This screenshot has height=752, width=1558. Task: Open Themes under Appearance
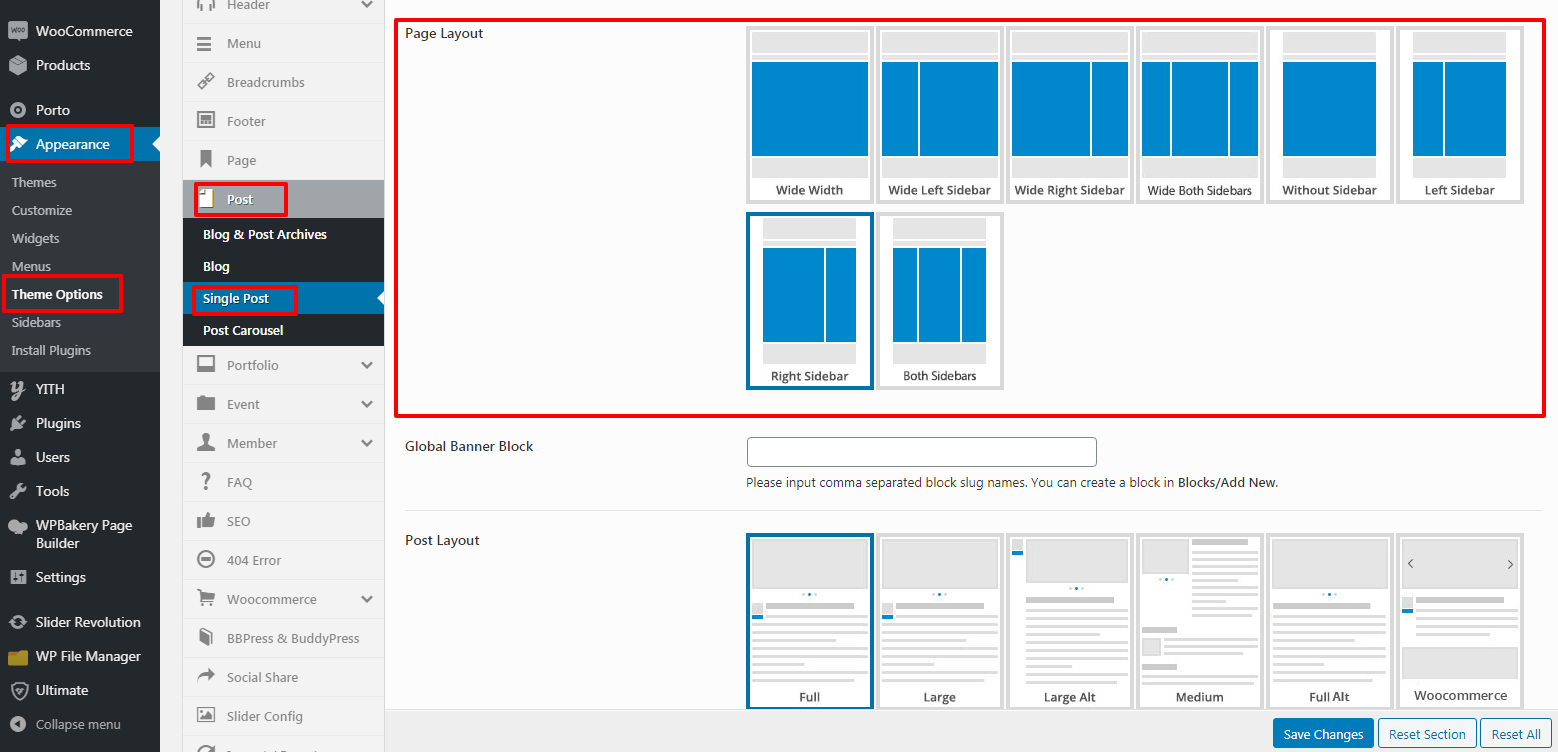tap(34, 182)
